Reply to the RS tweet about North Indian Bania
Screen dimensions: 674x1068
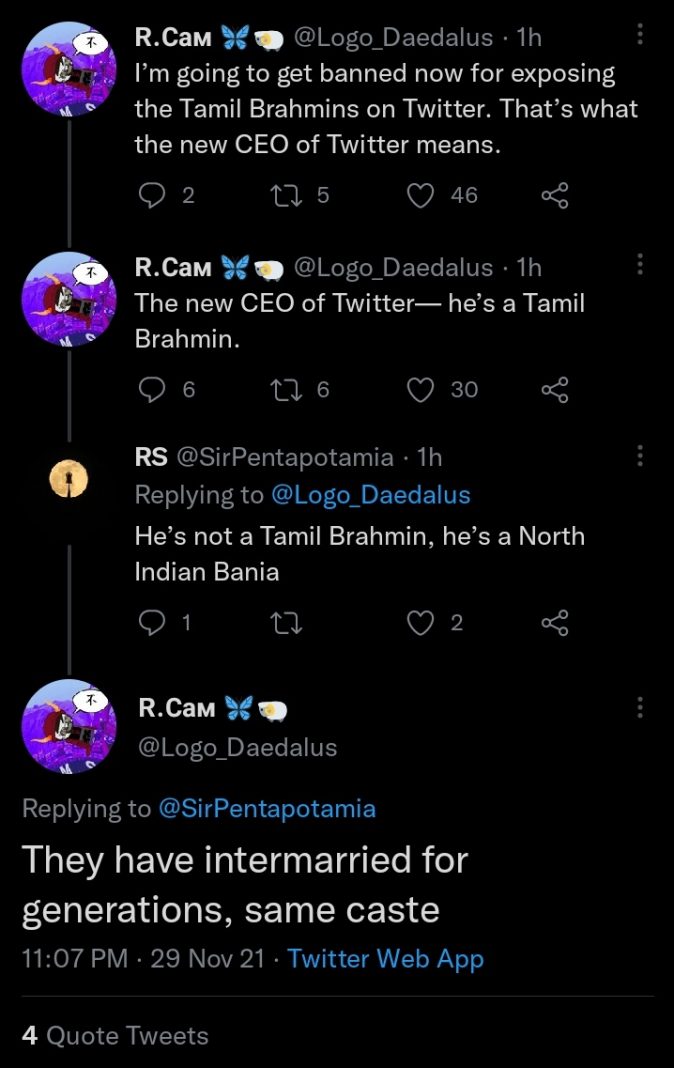(x=150, y=623)
